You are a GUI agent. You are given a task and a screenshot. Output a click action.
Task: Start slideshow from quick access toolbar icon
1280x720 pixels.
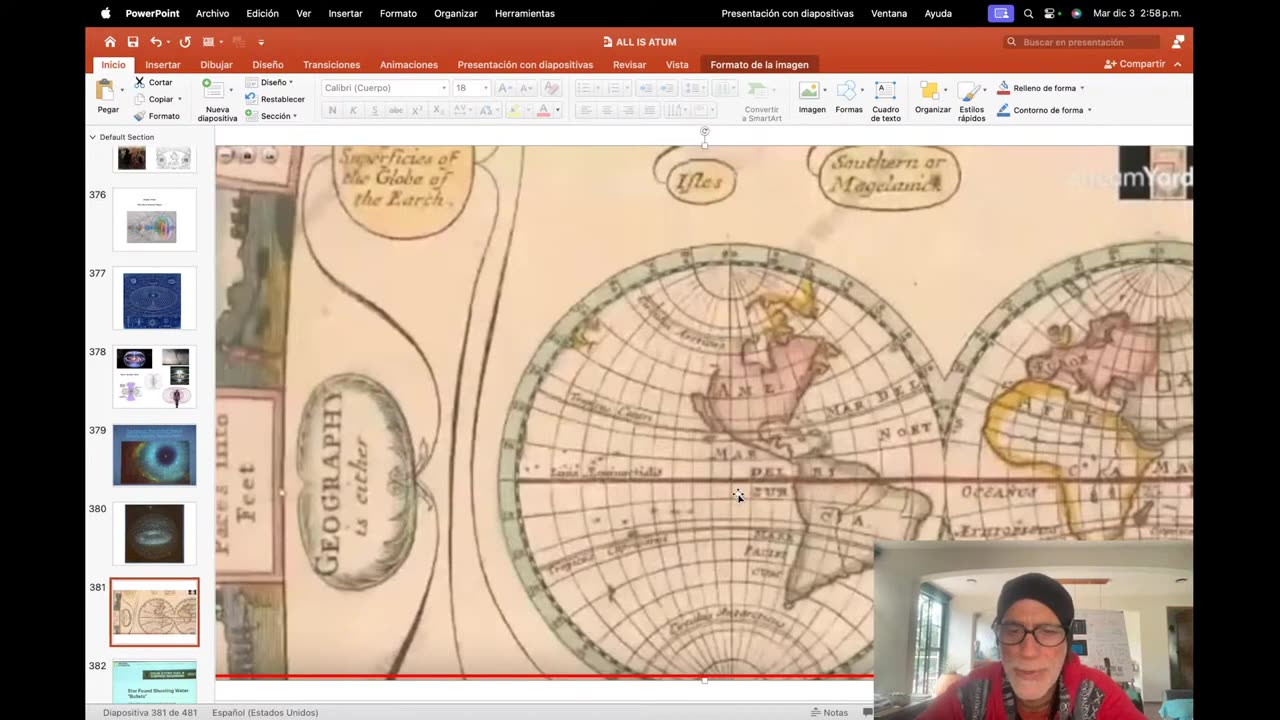point(208,42)
